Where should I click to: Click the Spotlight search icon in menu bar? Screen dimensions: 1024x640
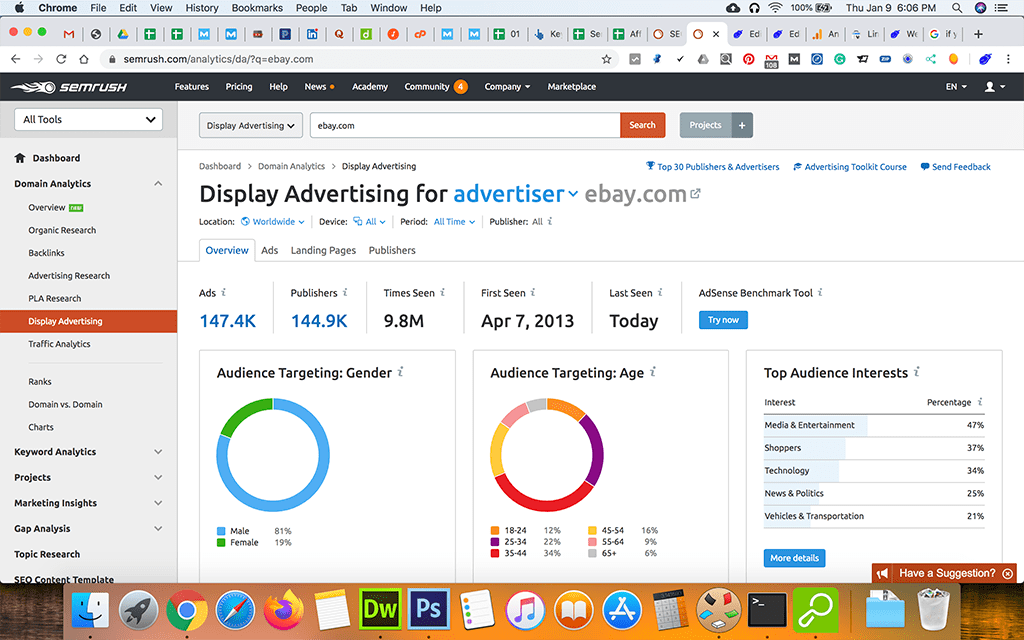click(957, 8)
